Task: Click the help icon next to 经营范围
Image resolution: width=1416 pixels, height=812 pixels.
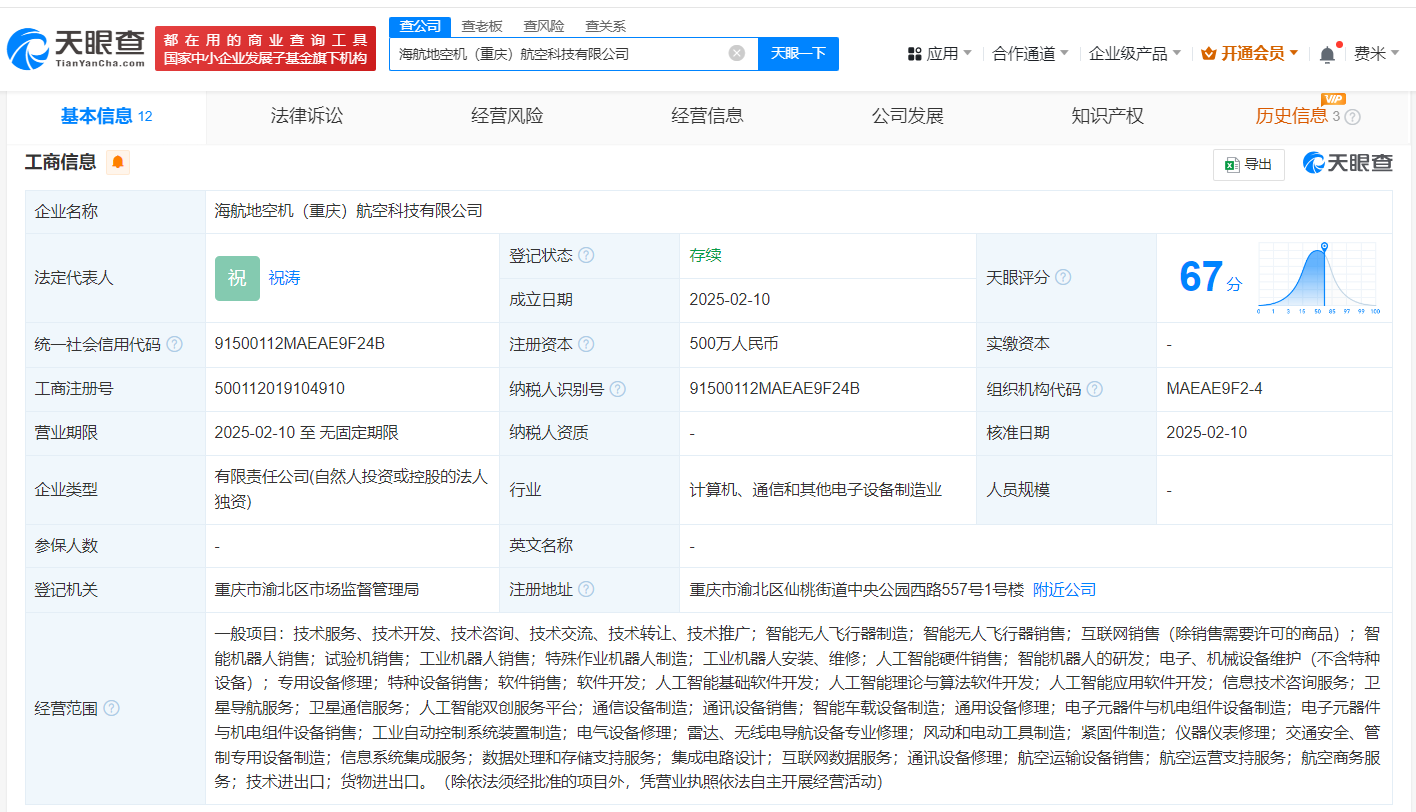Action: point(111,708)
